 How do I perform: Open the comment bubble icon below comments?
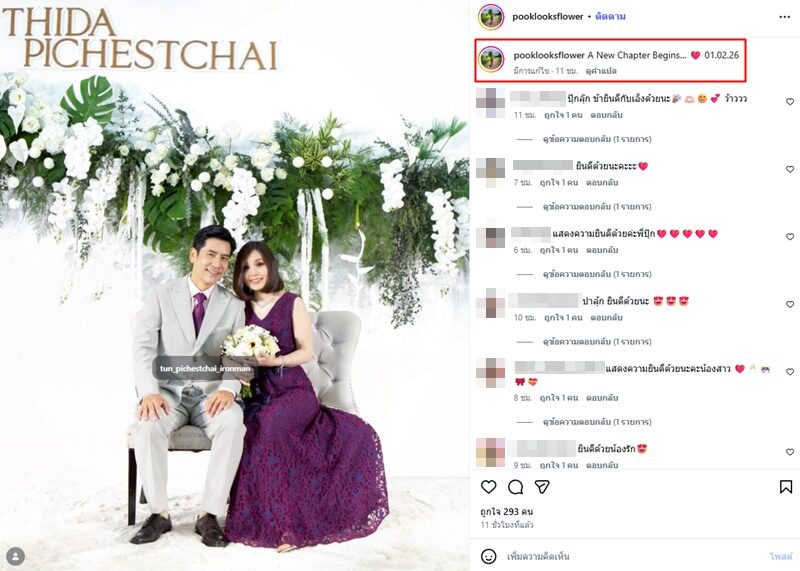coord(515,487)
